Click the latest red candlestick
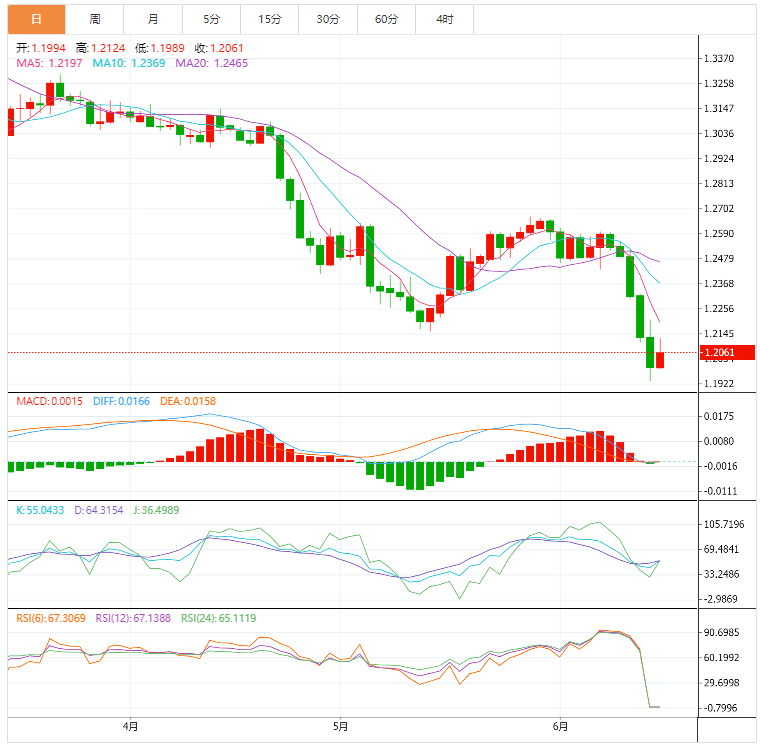Screen dimensions: 760x751 [x=660, y=360]
